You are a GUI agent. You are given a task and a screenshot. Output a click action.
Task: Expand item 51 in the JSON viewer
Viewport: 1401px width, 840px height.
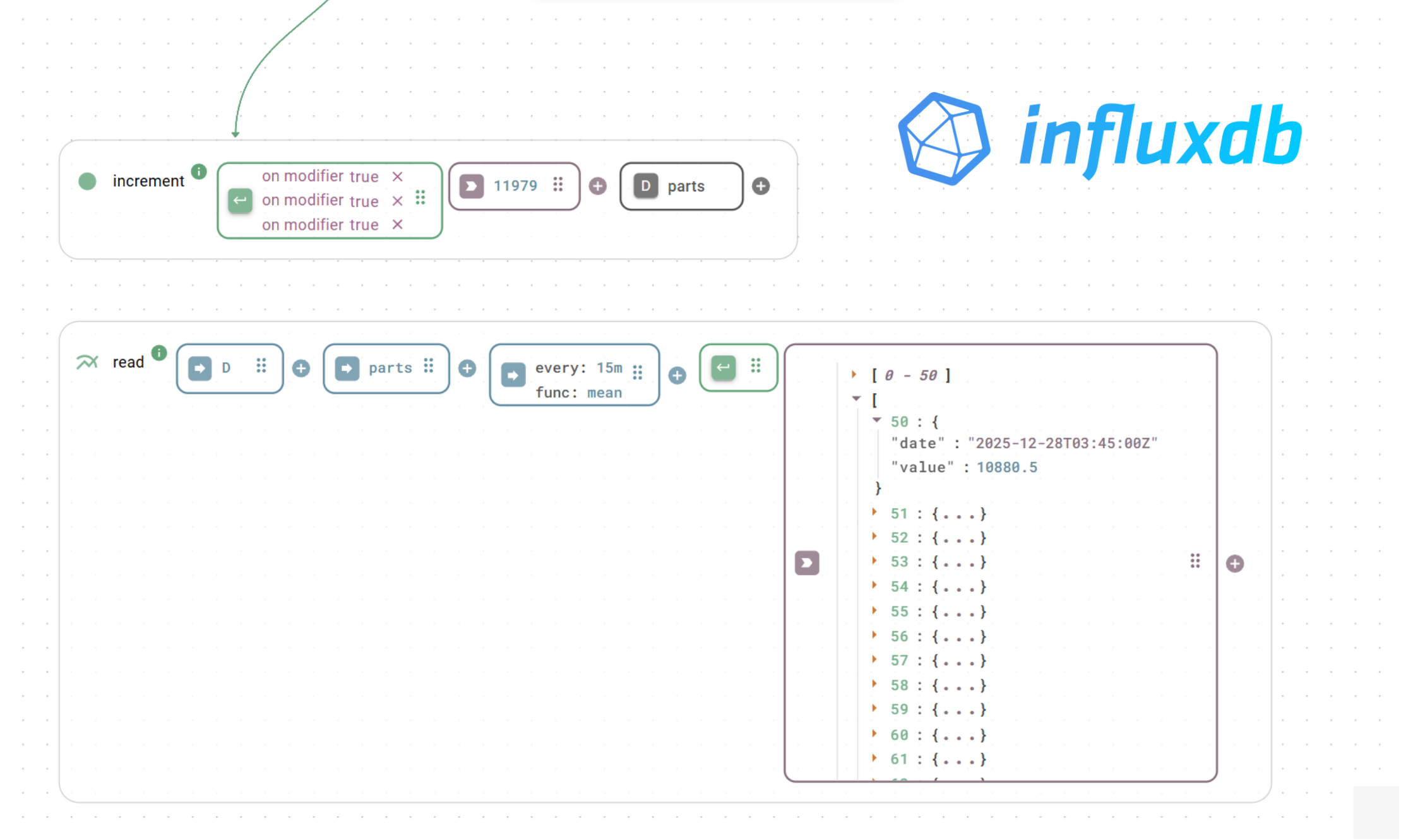pos(874,513)
